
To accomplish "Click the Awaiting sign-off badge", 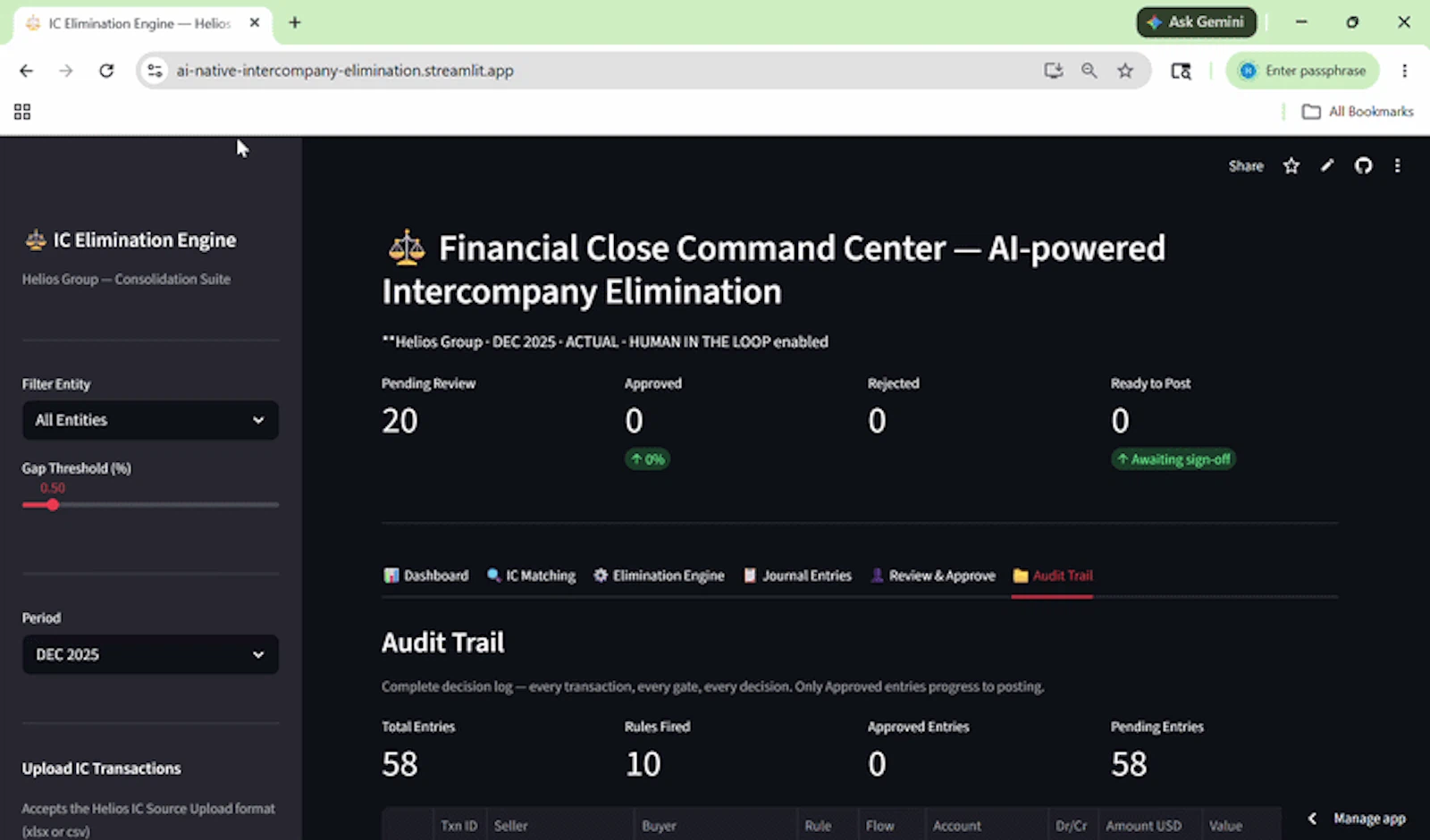I will [x=1173, y=459].
